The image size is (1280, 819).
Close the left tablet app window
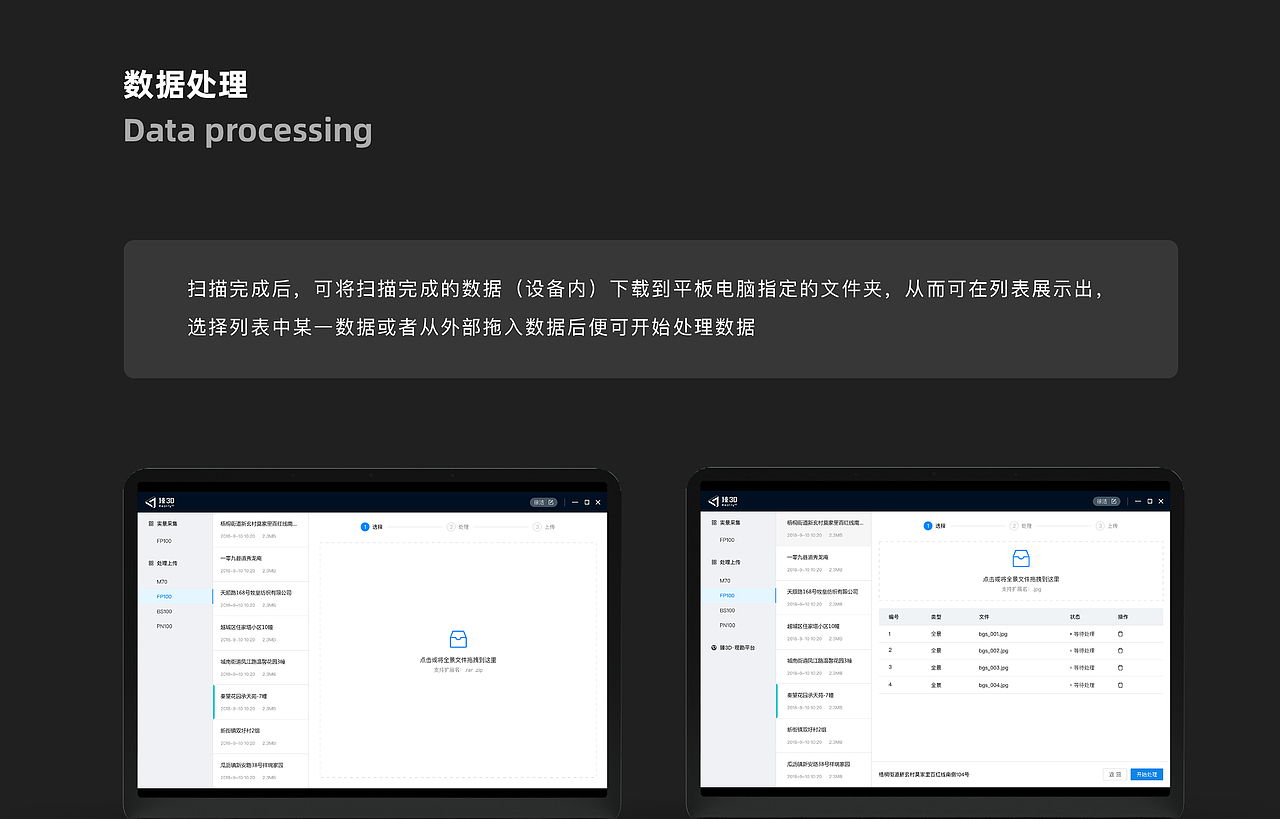[598, 502]
